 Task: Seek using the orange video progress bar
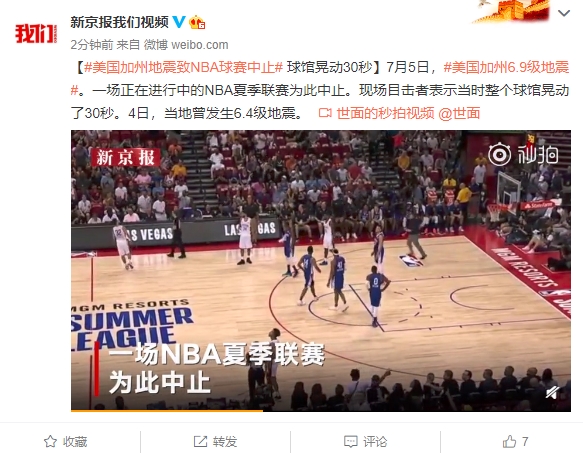(321, 411)
